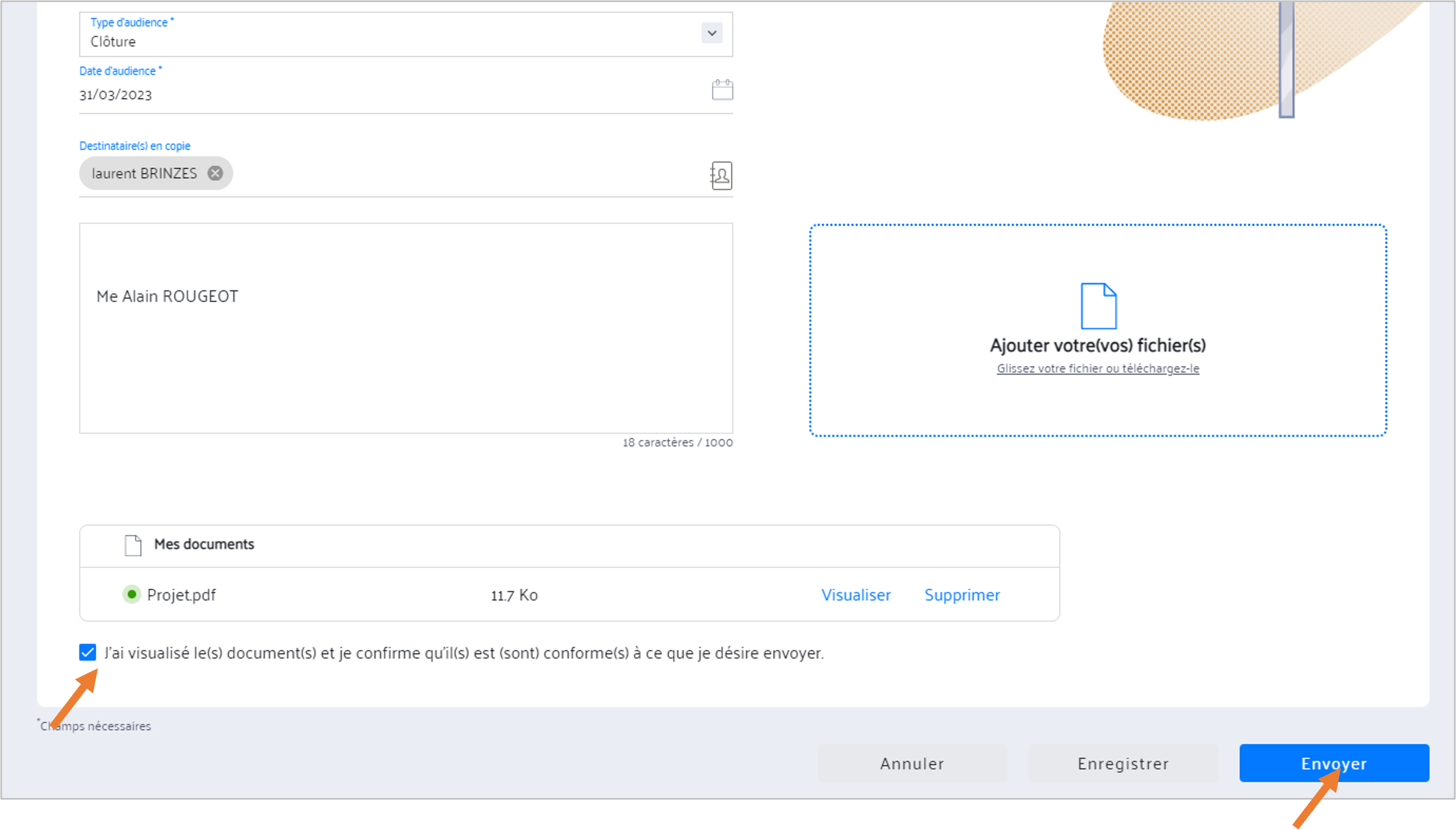
Task: Click the Enregistrer button
Action: click(1123, 762)
